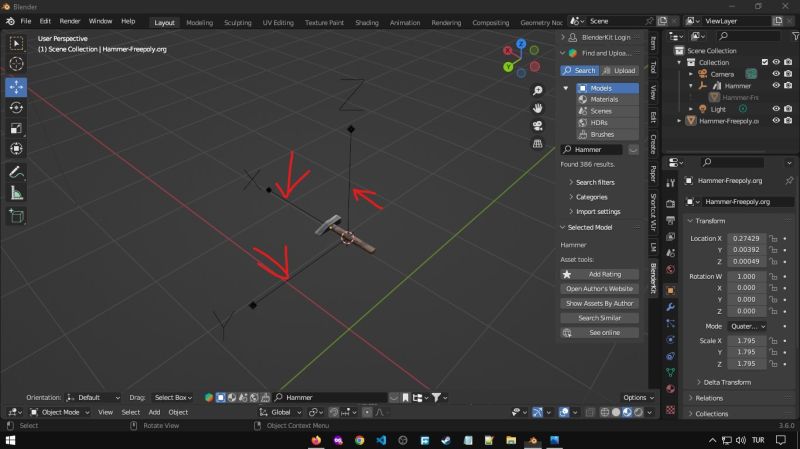Open the Global orientation dropdown

[280, 412]
